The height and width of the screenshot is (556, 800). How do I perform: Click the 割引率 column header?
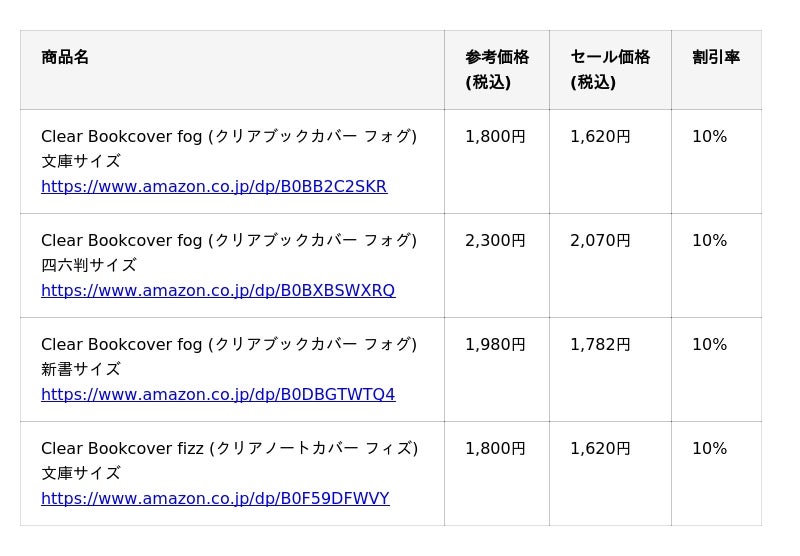pyautogui.click(x=715, y=58)
